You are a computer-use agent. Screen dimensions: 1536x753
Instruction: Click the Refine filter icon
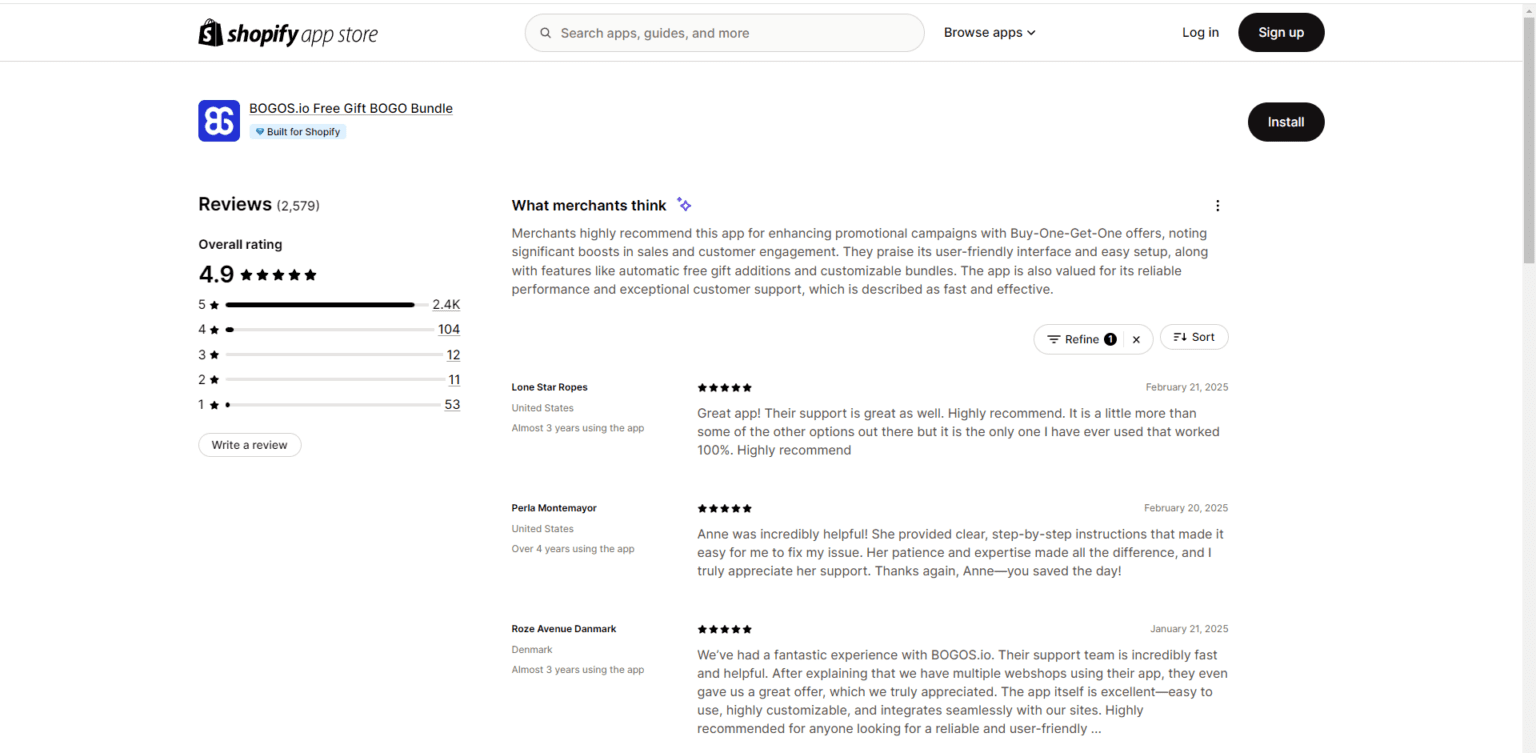click(1056, 339)
